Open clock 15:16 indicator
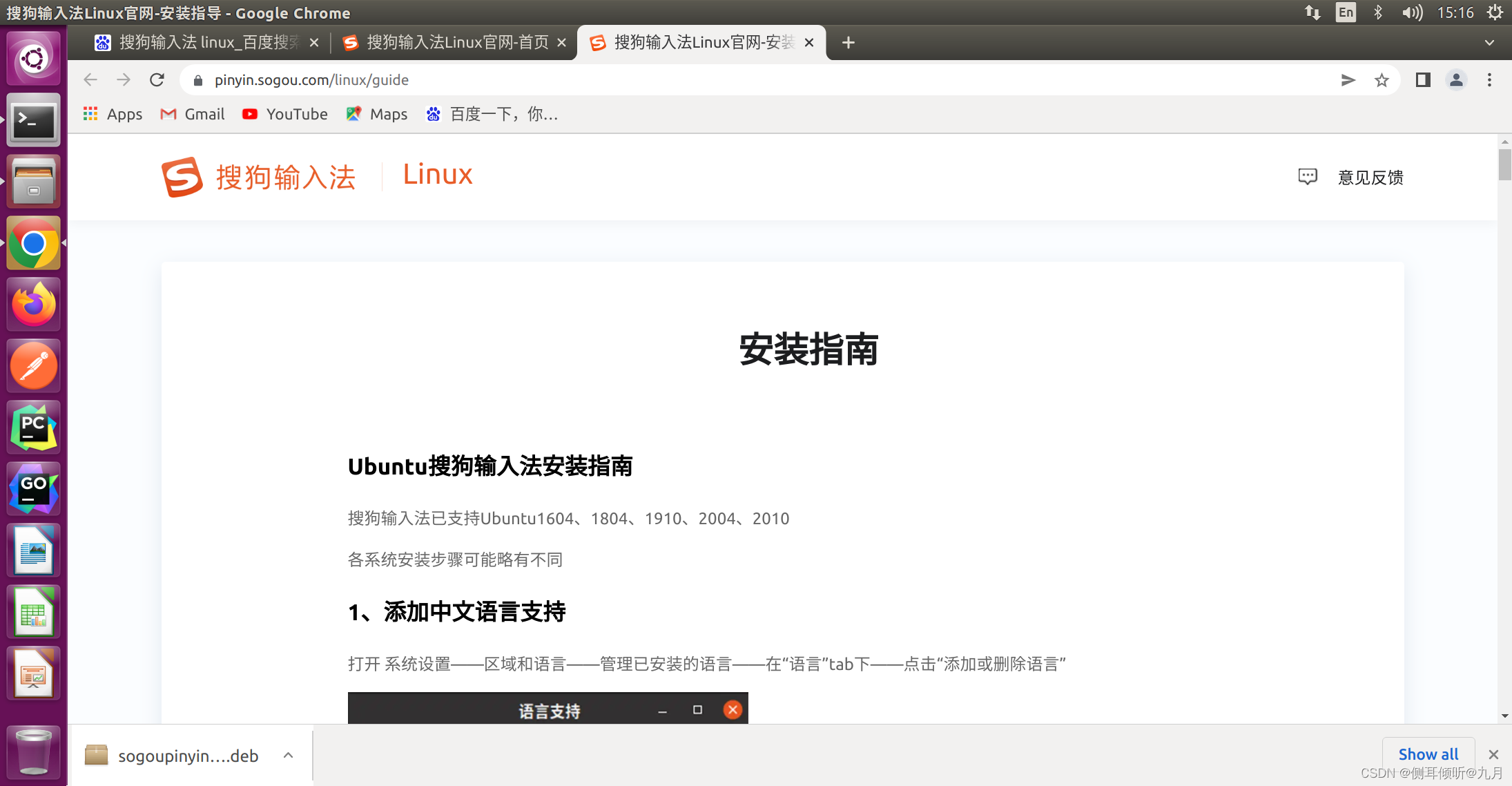Image resolution: width=1512 pixels, height=786 pixels. pos(1455,12)
